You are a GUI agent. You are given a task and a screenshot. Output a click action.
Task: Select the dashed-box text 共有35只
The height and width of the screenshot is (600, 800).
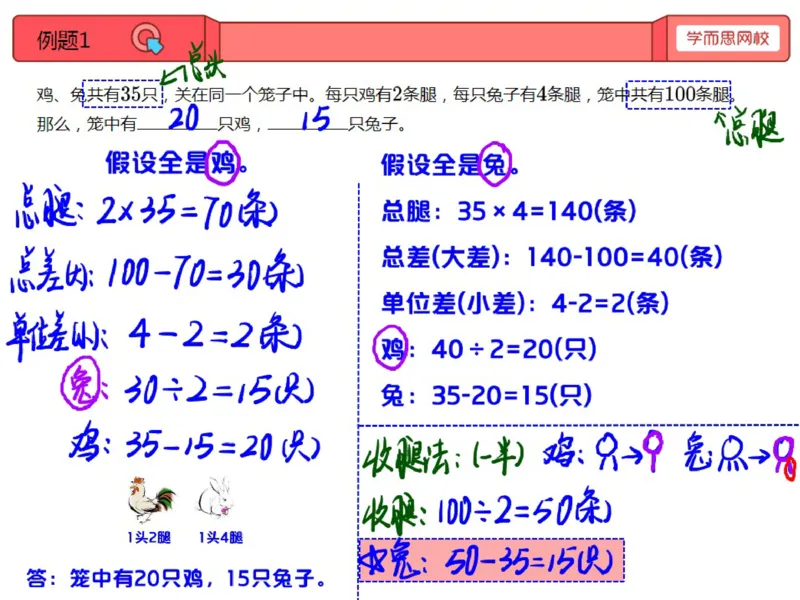tap(122, 94)
